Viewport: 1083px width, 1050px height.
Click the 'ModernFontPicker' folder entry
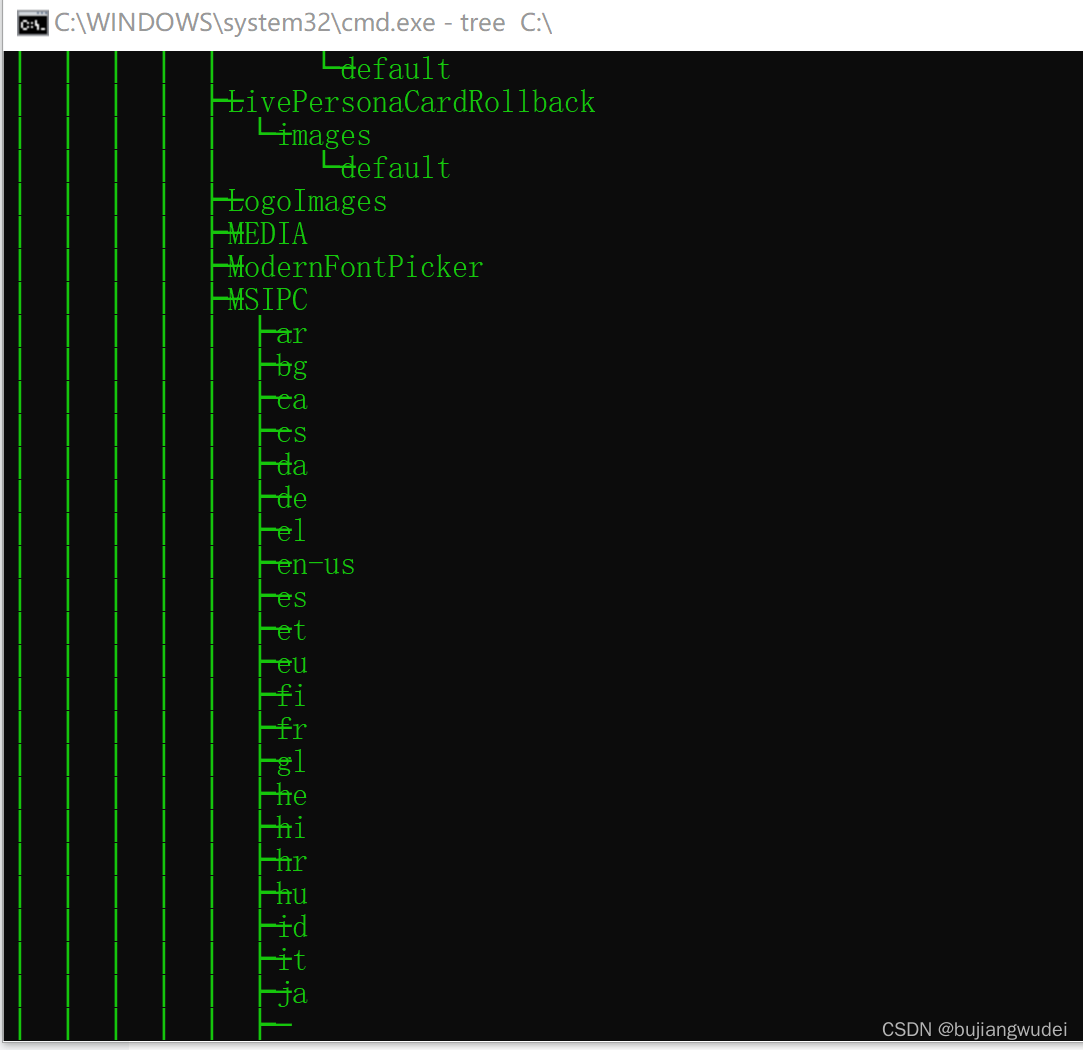(x=355, y=267)
